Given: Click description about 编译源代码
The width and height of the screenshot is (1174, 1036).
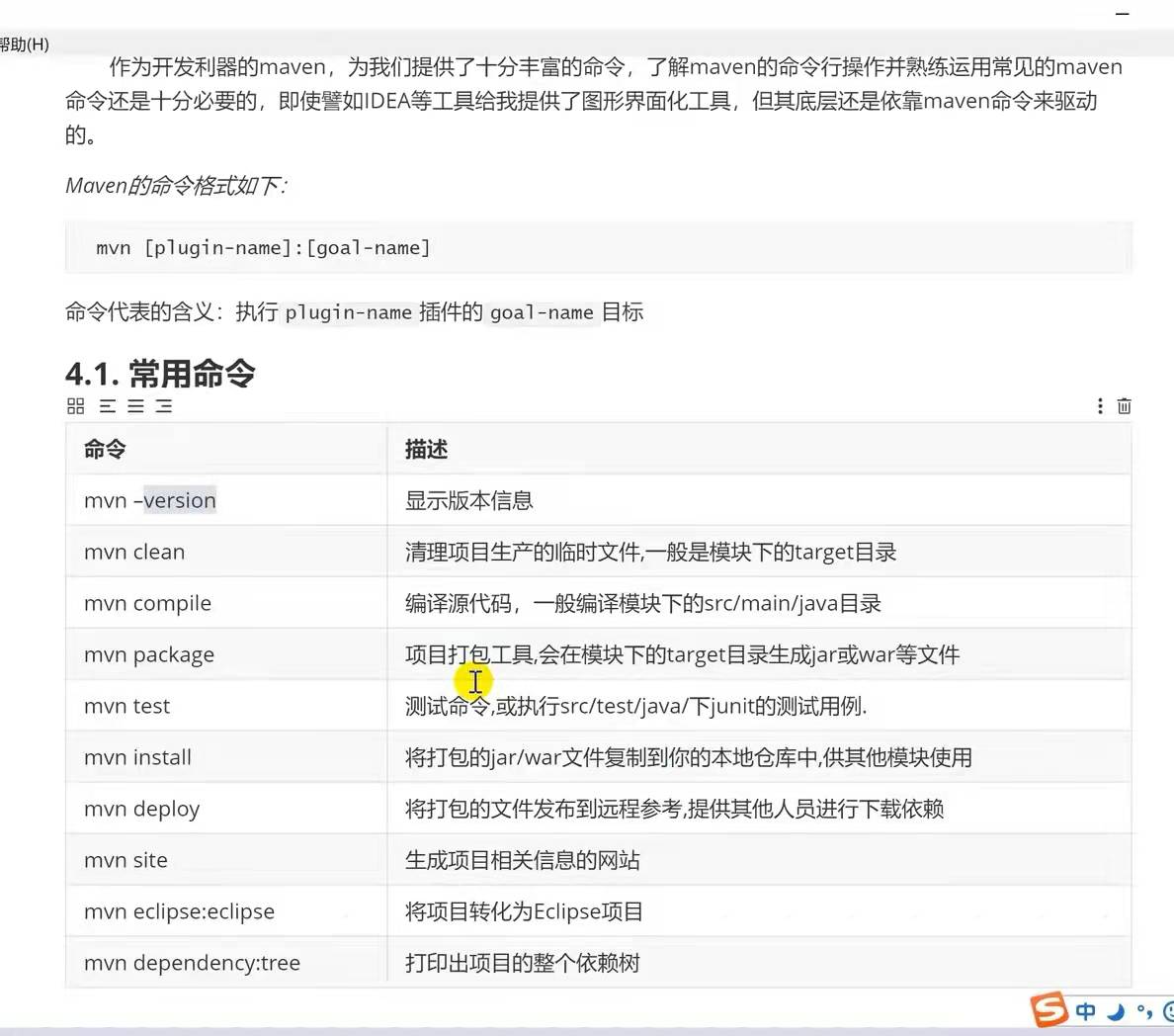Looking at the screenshot, I should click(643, 603).
